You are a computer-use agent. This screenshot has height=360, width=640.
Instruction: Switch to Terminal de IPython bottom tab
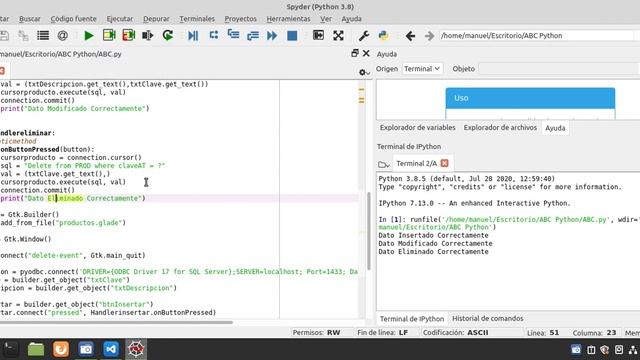pyautogui.click(x=412, y=319)
